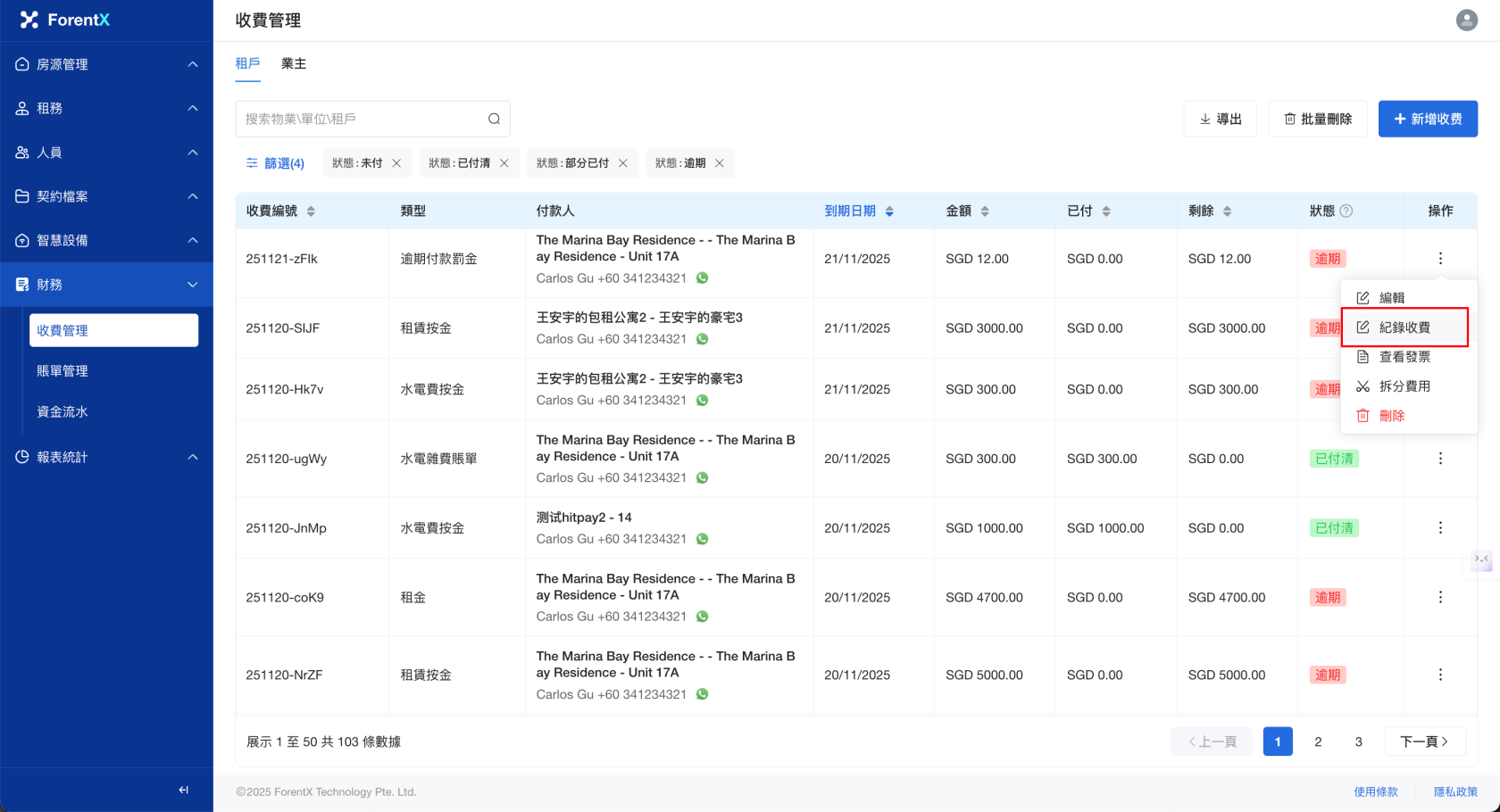This screenshot has height=812, width=1500.
Task: Remove the 狀態:已付清 filter tag
Action: 504,163
